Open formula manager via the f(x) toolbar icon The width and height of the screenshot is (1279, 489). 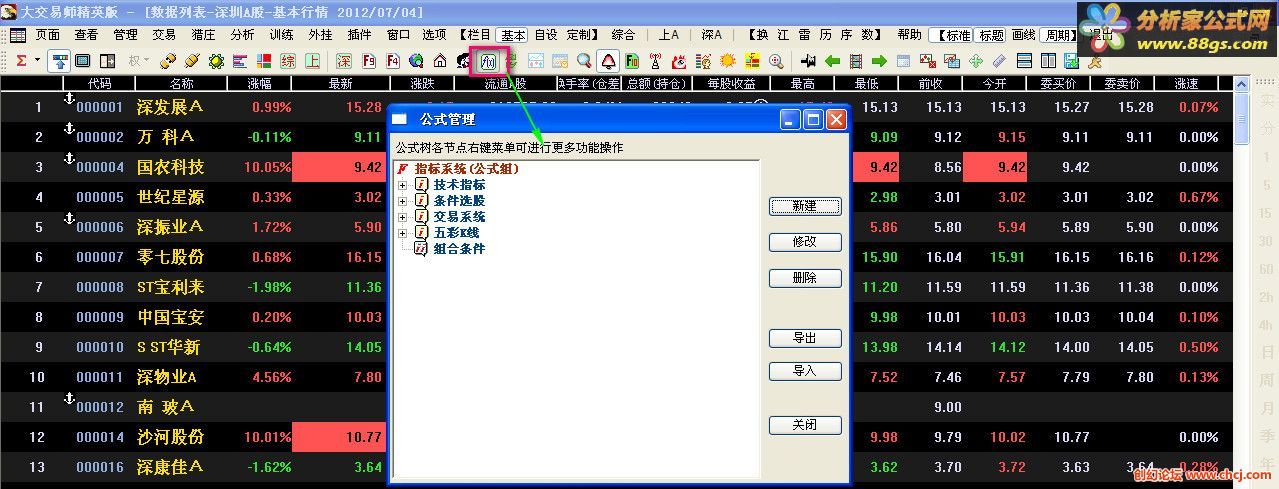pyautogui.click(x=489, y=61)
